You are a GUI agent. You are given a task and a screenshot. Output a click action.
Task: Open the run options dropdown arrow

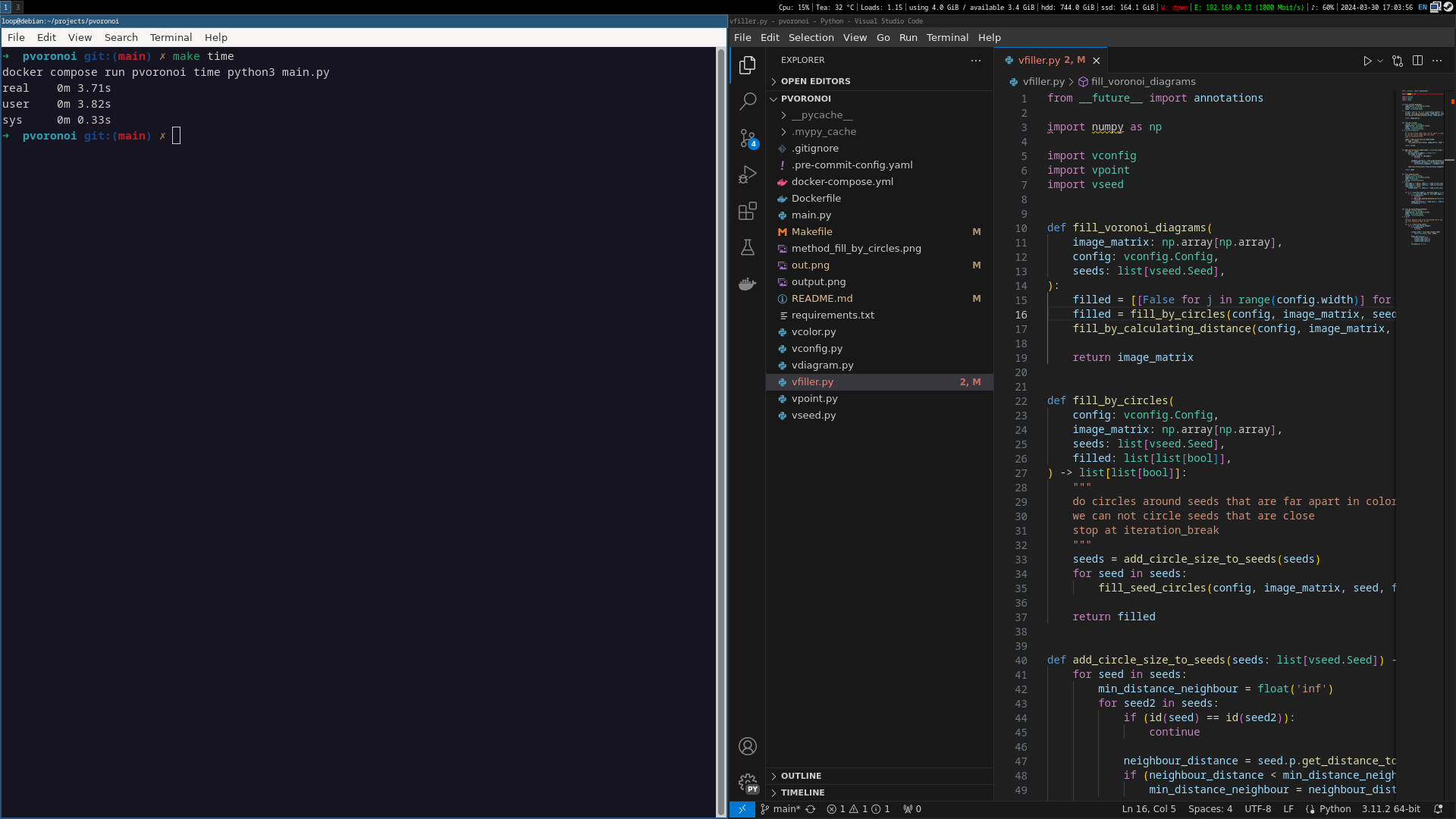(1380, 61)
